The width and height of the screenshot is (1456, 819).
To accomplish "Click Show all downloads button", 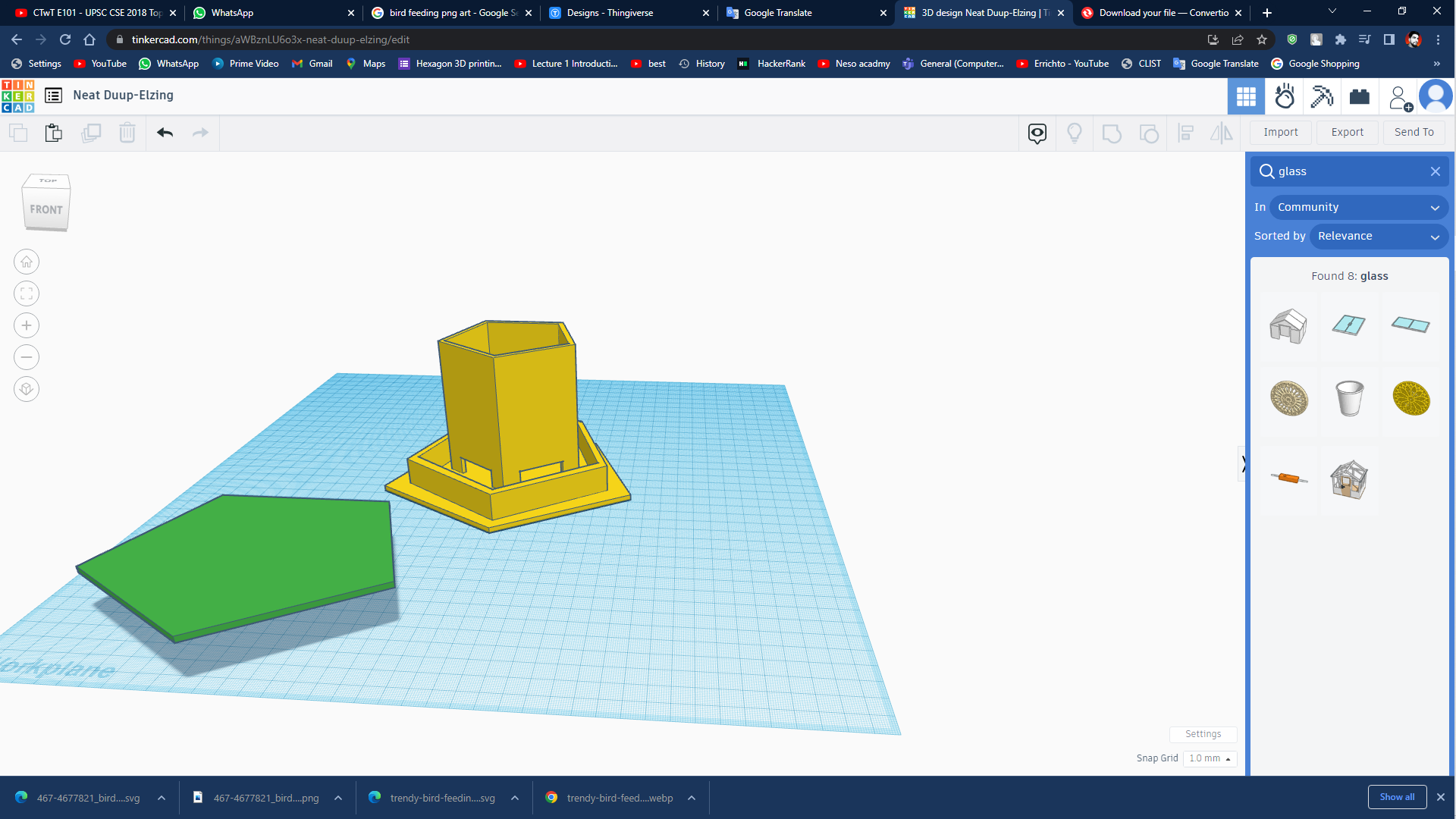I will [1397, 797].
